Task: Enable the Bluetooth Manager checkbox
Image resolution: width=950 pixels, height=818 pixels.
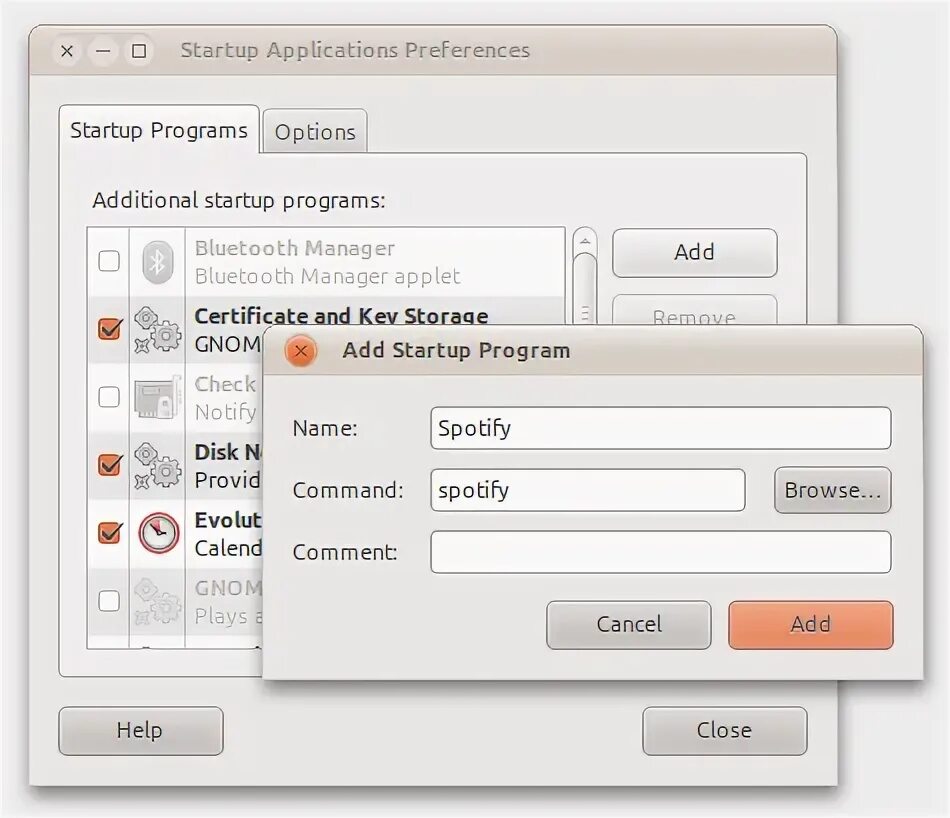Action: (109, 261)
